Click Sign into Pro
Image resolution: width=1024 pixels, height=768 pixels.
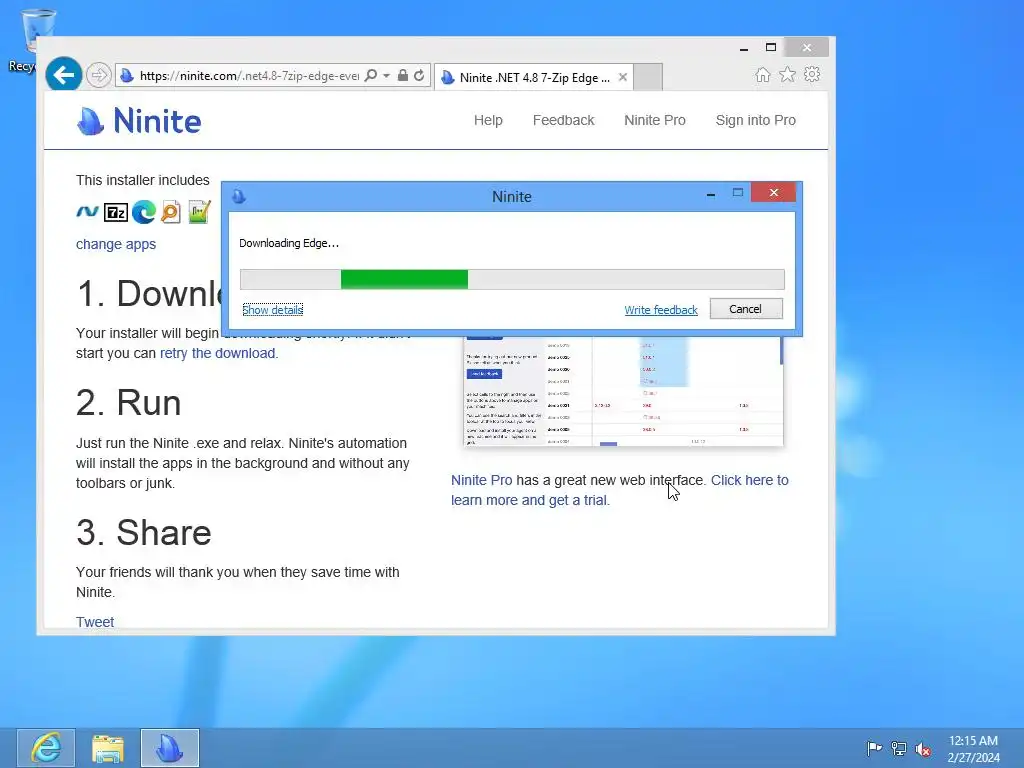click(x=756, y=120)
